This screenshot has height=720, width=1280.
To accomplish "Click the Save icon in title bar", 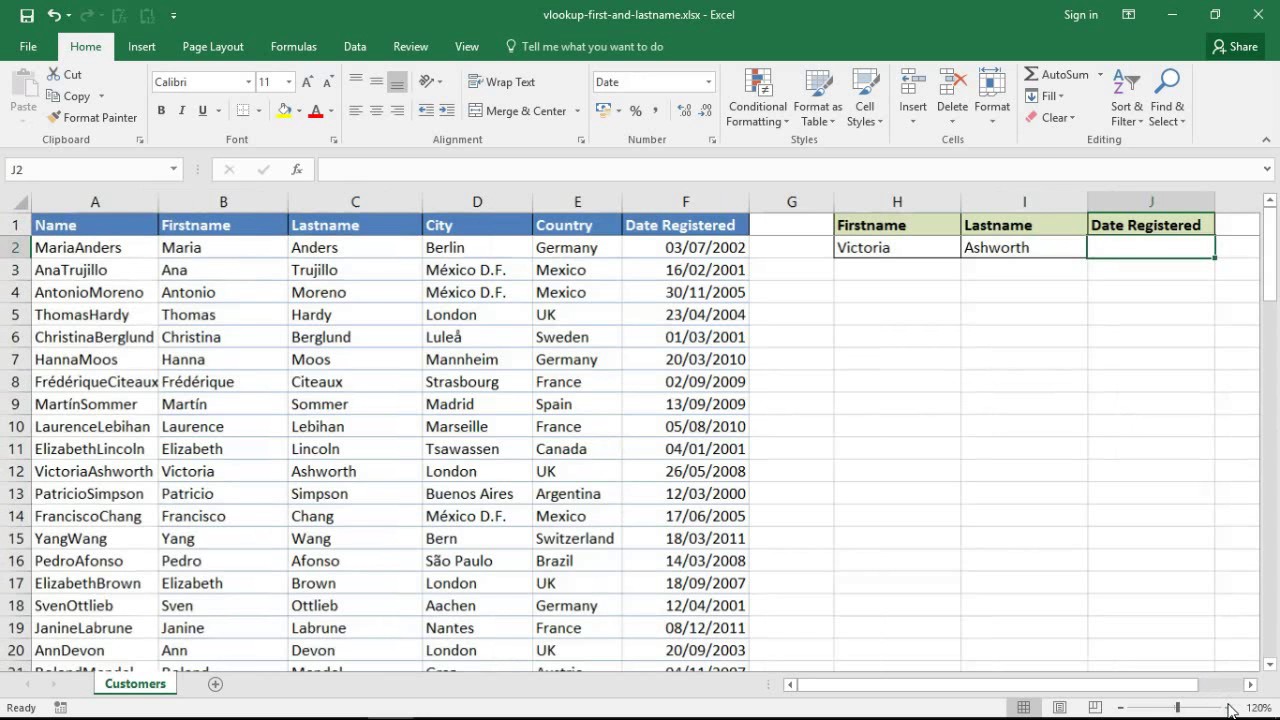I will tap(27, 15).
